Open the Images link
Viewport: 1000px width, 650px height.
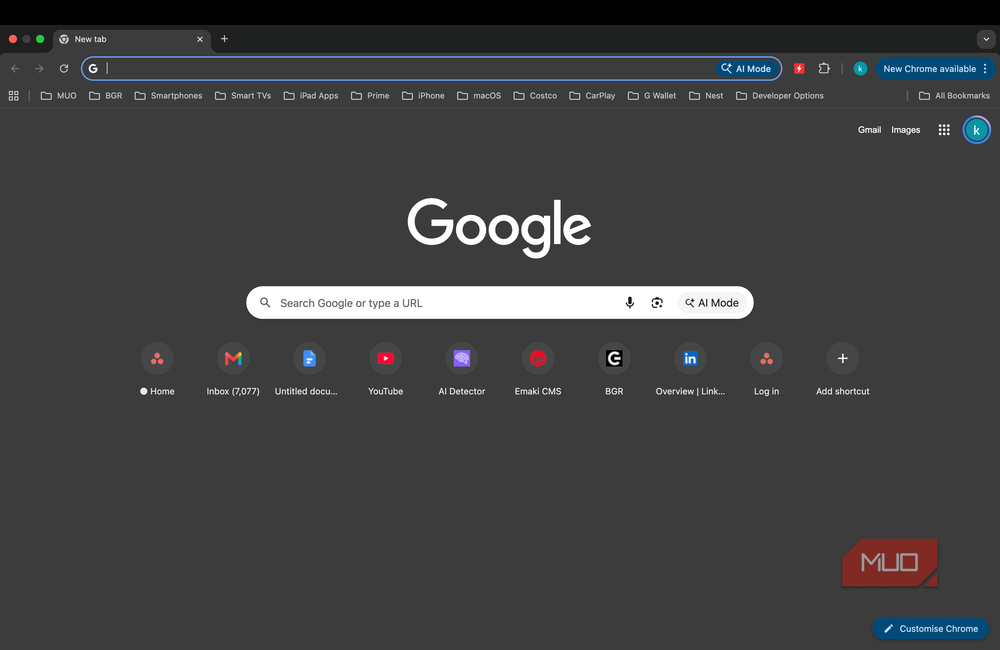(x=906, y=129)
